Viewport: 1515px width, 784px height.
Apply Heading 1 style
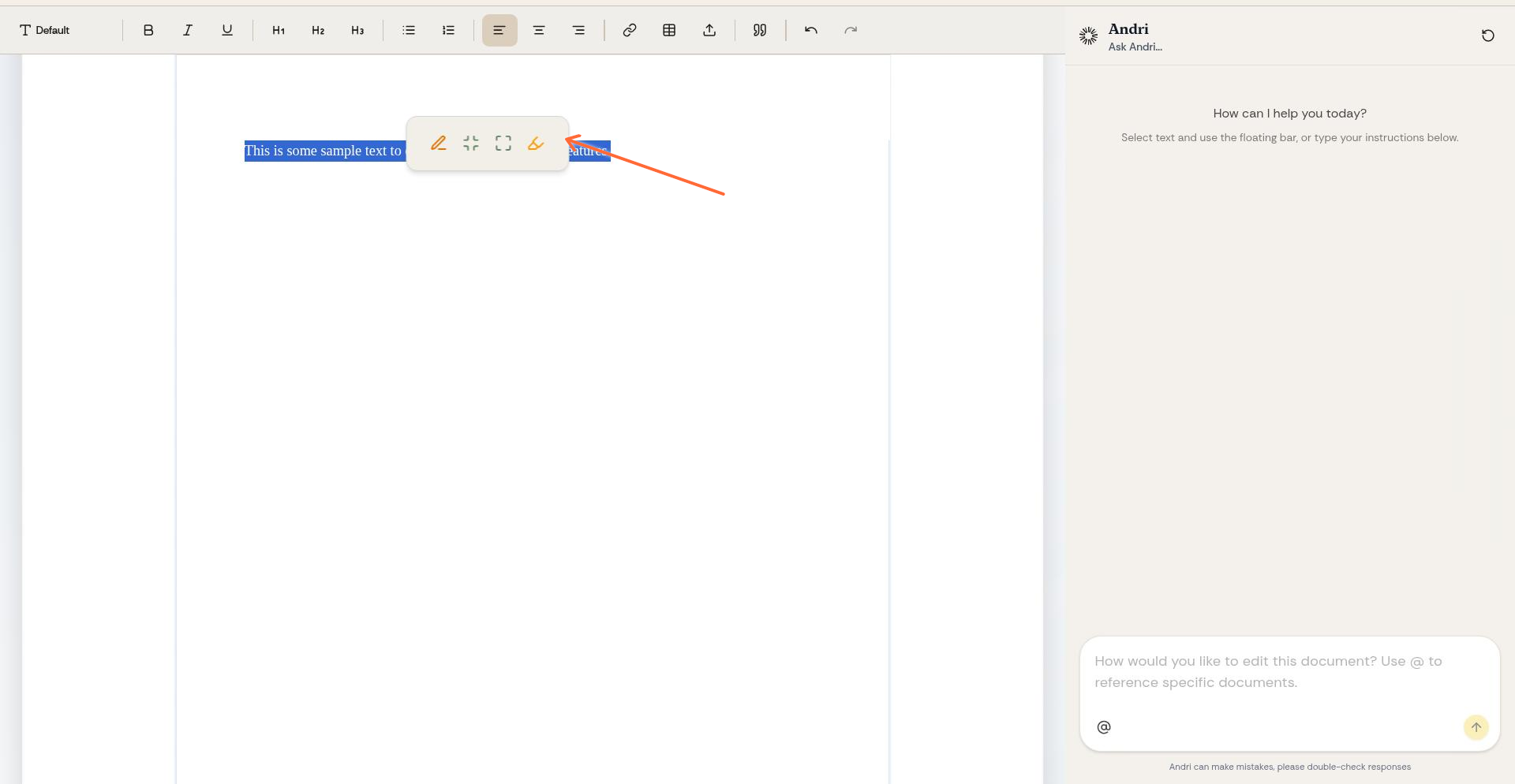click(x=279, y=30)
